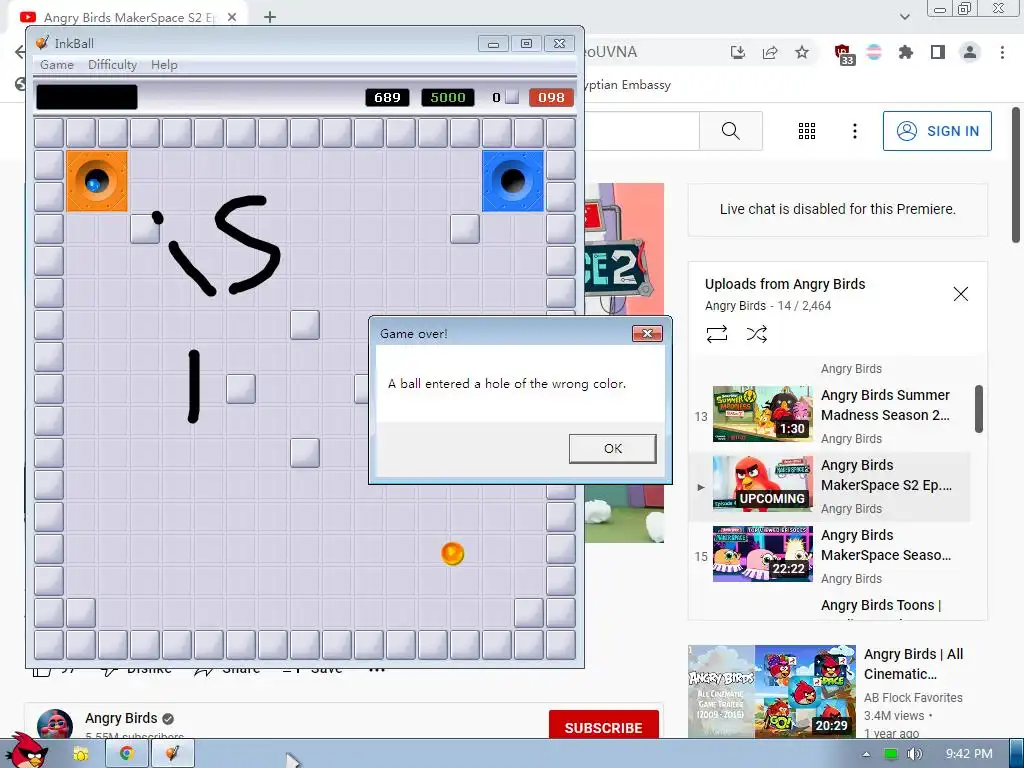Image resolution: width=1024 pixels, height=768 pixels.
Task: Click the Uploads from Angry Birds heading
Action: (x=785, y=284)
